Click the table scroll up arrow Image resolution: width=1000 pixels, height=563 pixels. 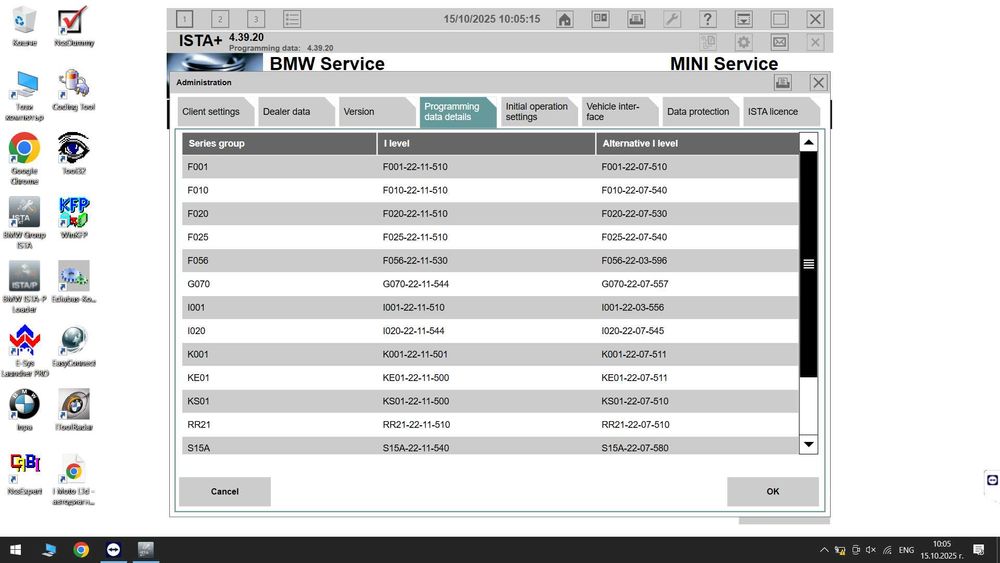[809, 142]
